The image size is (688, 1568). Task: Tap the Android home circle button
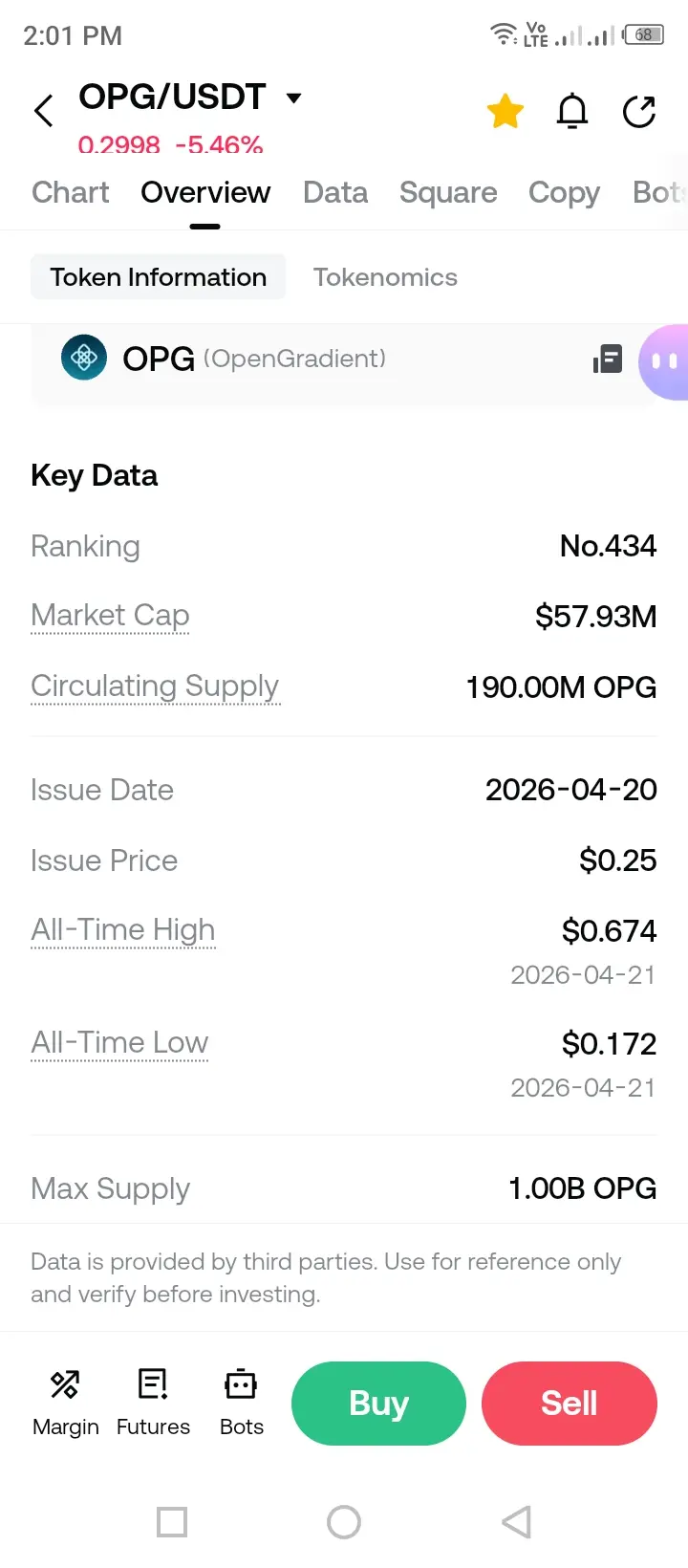coord(344,1521)
